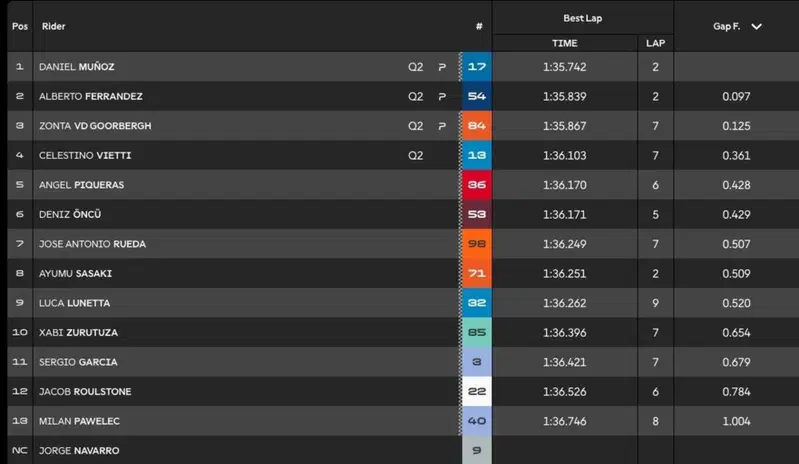Viewport: 799px width, 464px height.
Task: Open Angel Piqueras rider entry
Action: click(82, 185)
